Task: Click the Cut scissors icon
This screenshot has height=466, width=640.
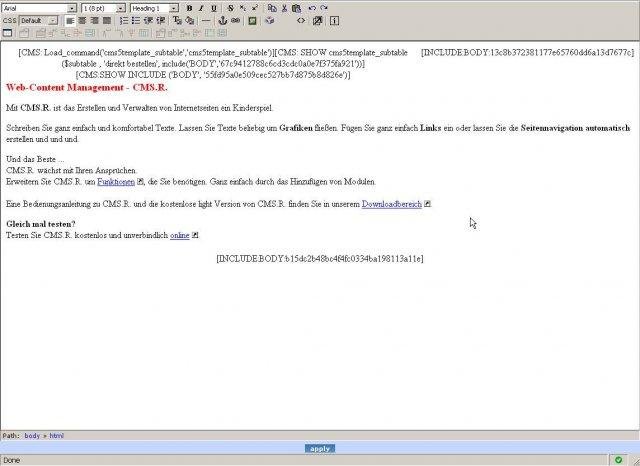Action: pos(284,8)
